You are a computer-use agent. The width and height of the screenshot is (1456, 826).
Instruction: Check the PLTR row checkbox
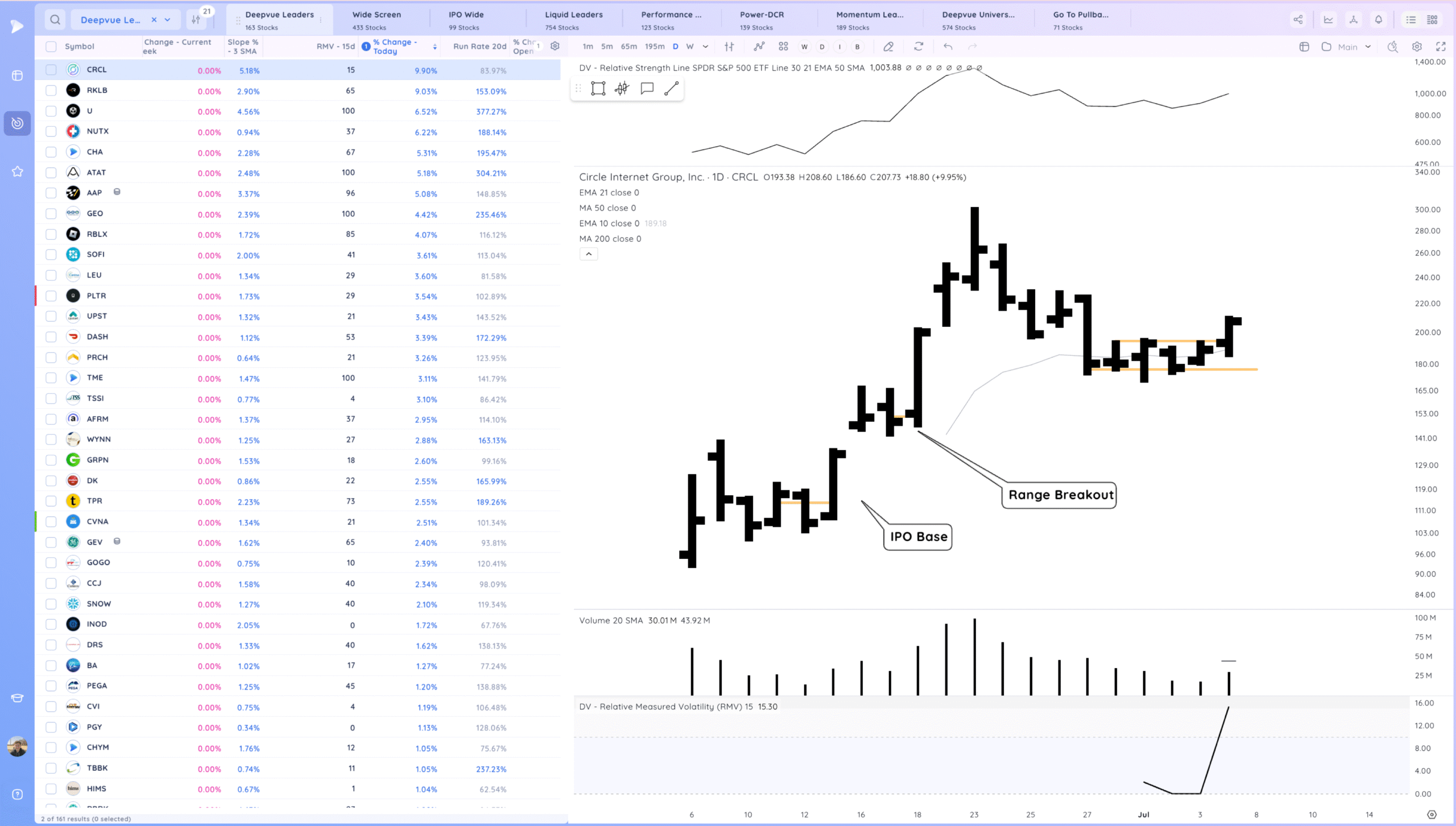click(x=51, y=296)
